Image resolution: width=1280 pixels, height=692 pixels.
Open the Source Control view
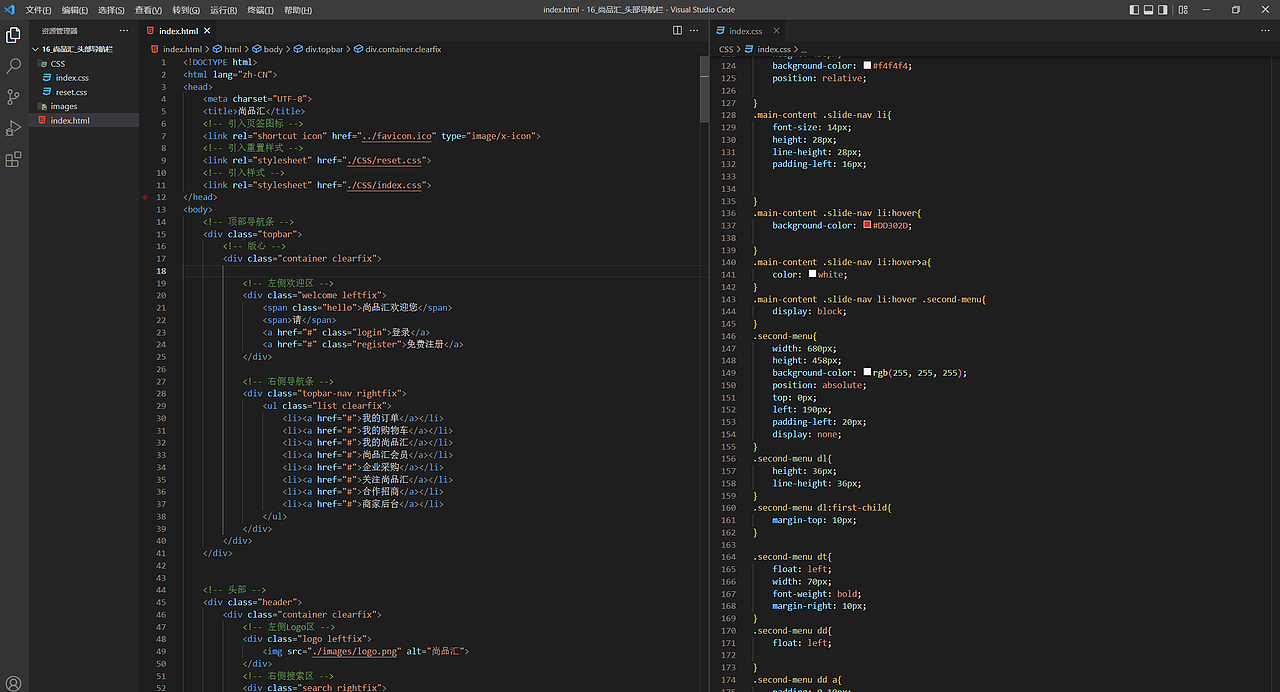tap(13, 96)
